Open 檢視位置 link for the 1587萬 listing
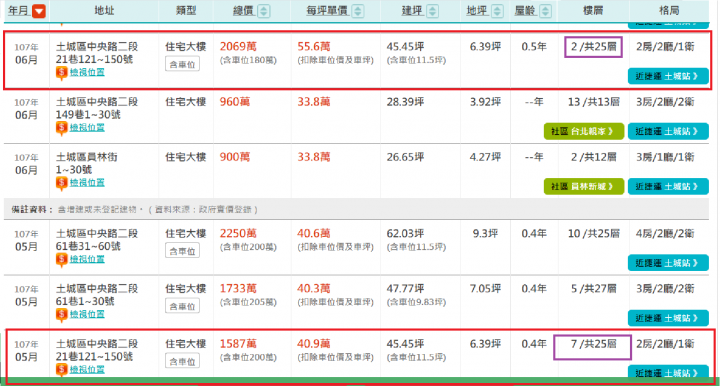This screenshot has height=386, width=720. 87,369
